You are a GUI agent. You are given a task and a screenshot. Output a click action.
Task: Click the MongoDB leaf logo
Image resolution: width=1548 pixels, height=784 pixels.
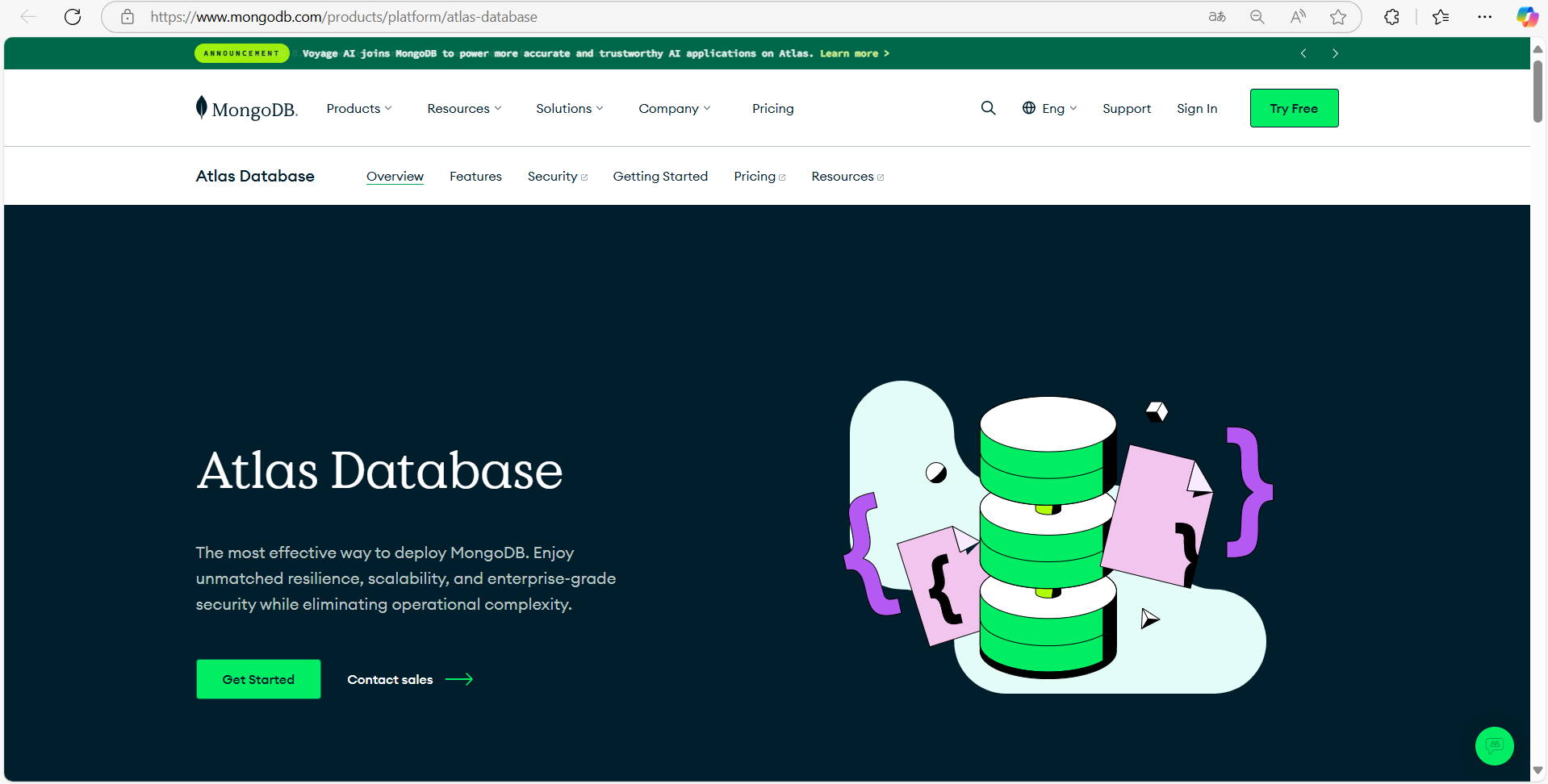202,107
